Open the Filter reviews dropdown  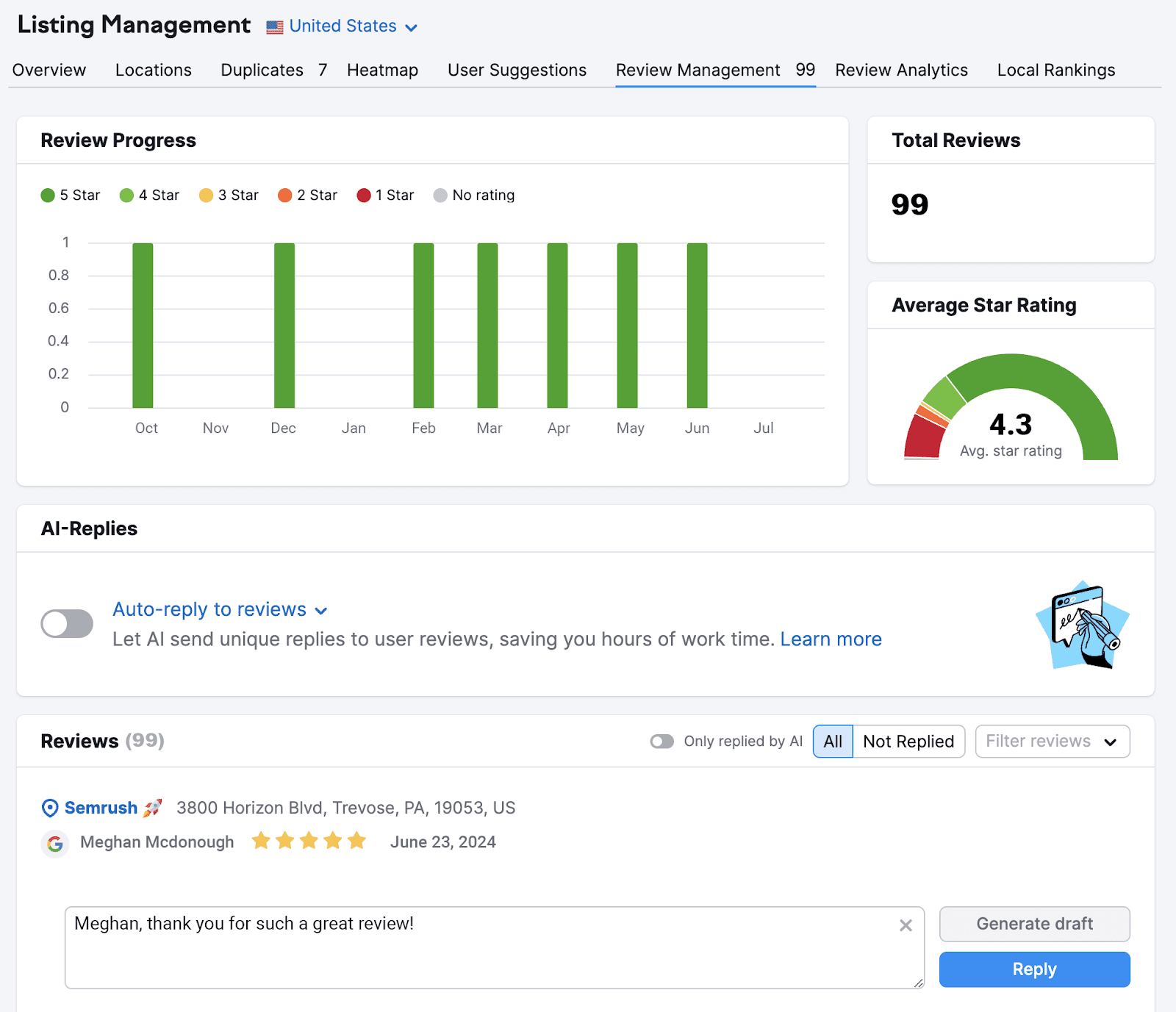coord(1052,741)
